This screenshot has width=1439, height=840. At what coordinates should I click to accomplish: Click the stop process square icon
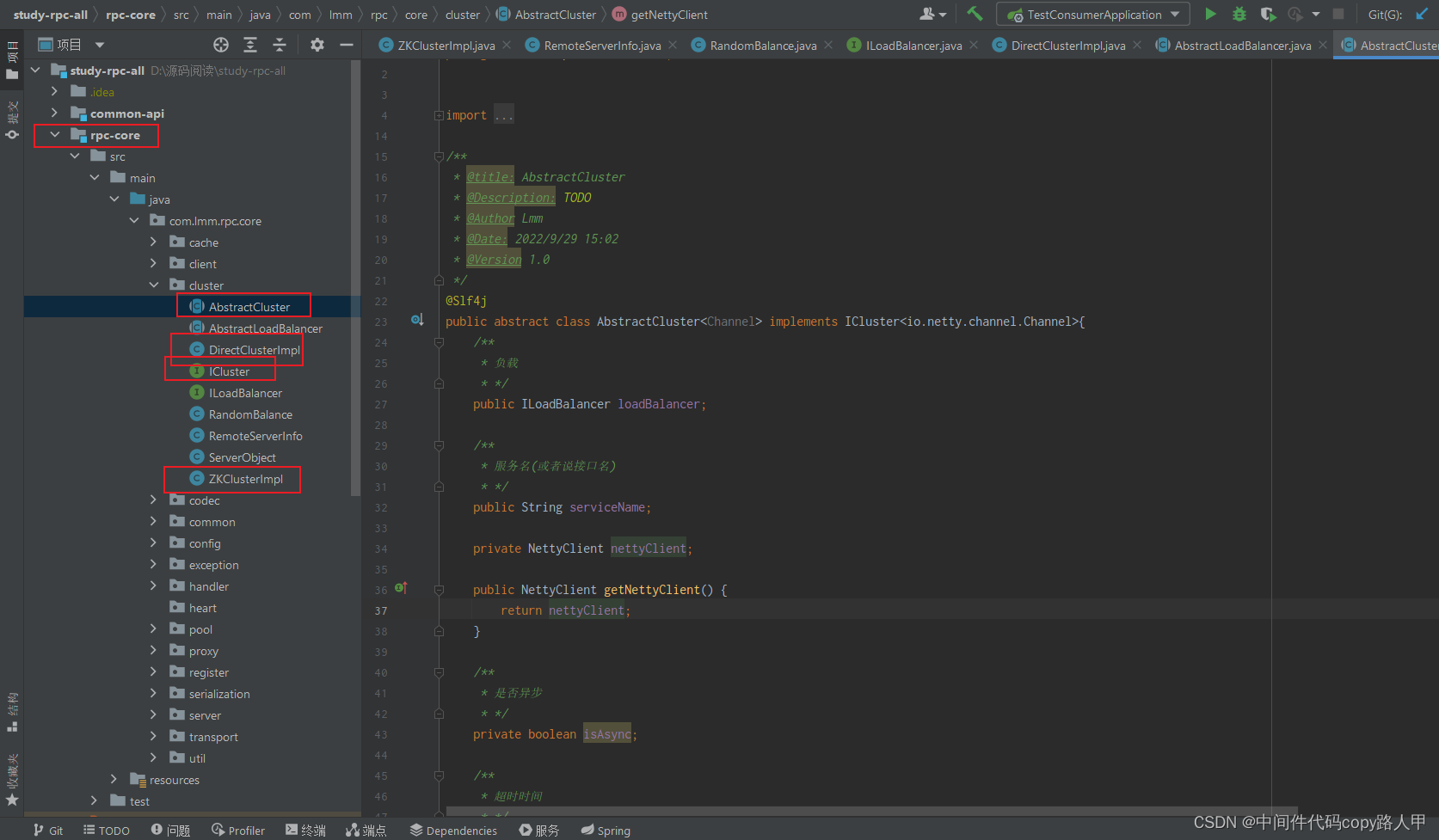[1338, 14]
